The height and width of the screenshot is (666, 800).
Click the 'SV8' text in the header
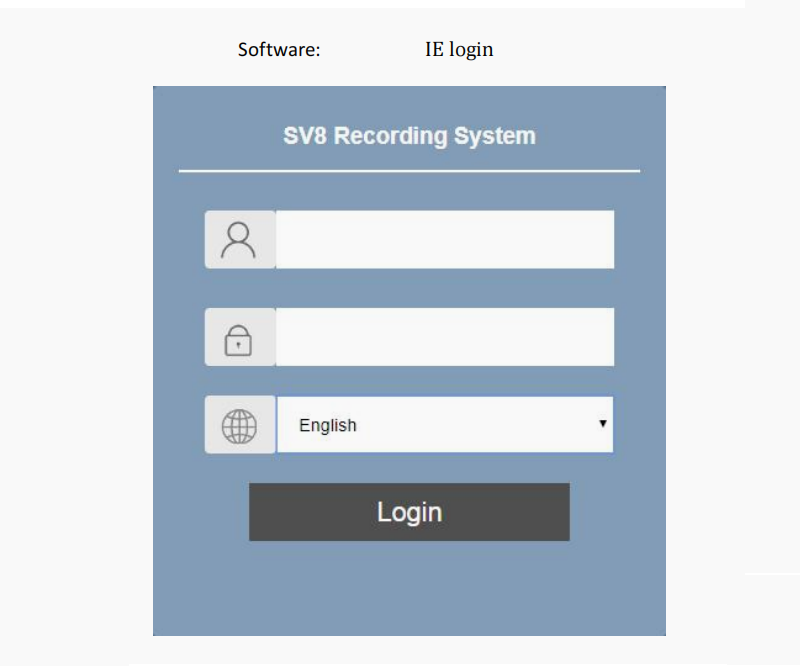304,136
